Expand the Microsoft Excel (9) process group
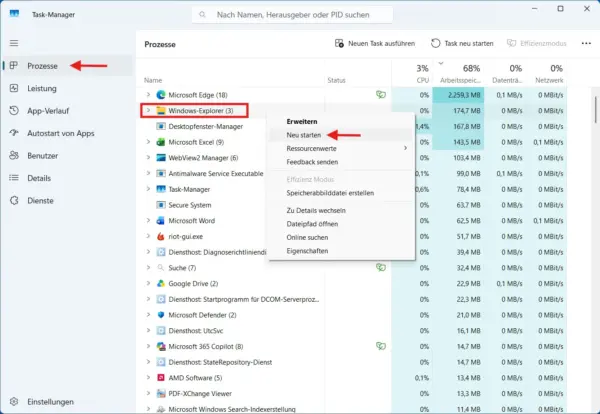600x414 pixels. coord(148,142)
